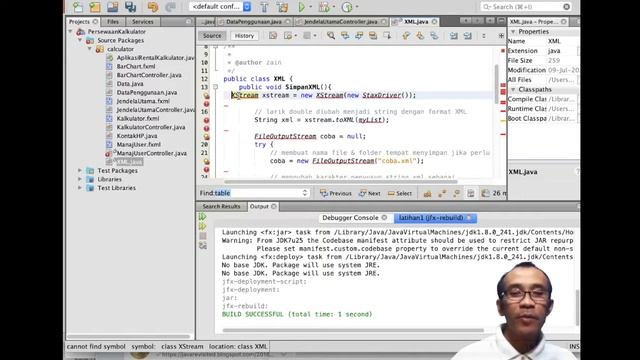This screenshot has height=360, width=640.
Task: Click the Profile Project toolbar icon
Action: point(347,7)
